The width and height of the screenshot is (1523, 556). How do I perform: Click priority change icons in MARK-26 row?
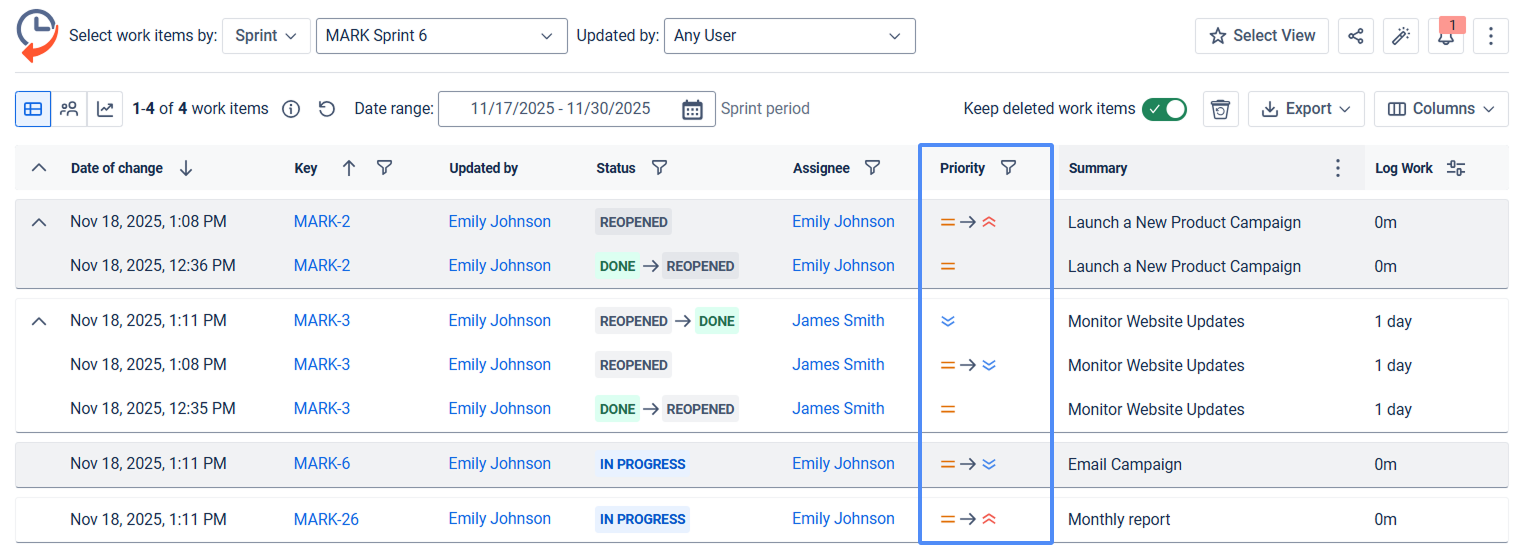(968, 519)
